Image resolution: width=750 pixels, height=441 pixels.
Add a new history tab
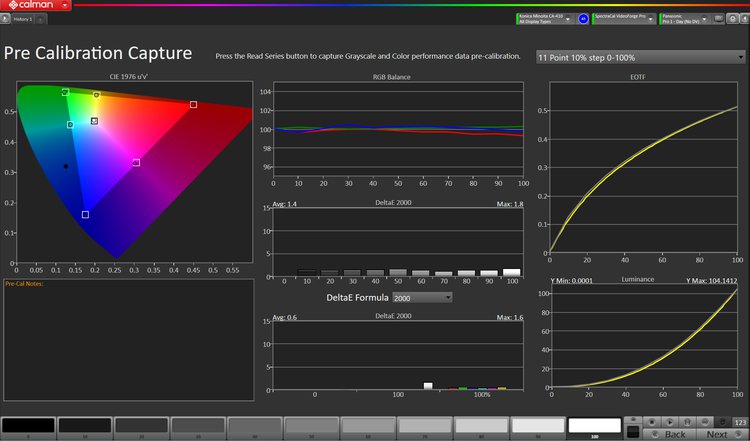coord(40,19)
